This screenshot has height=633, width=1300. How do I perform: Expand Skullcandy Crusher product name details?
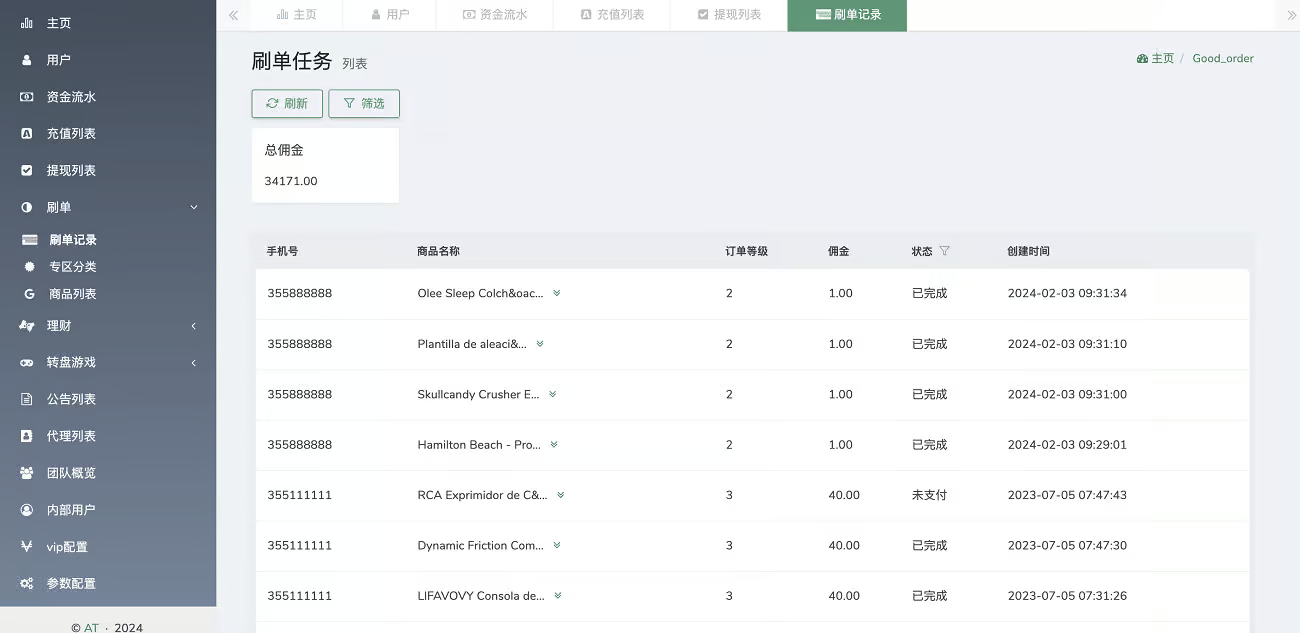click(x=552, y=394)
